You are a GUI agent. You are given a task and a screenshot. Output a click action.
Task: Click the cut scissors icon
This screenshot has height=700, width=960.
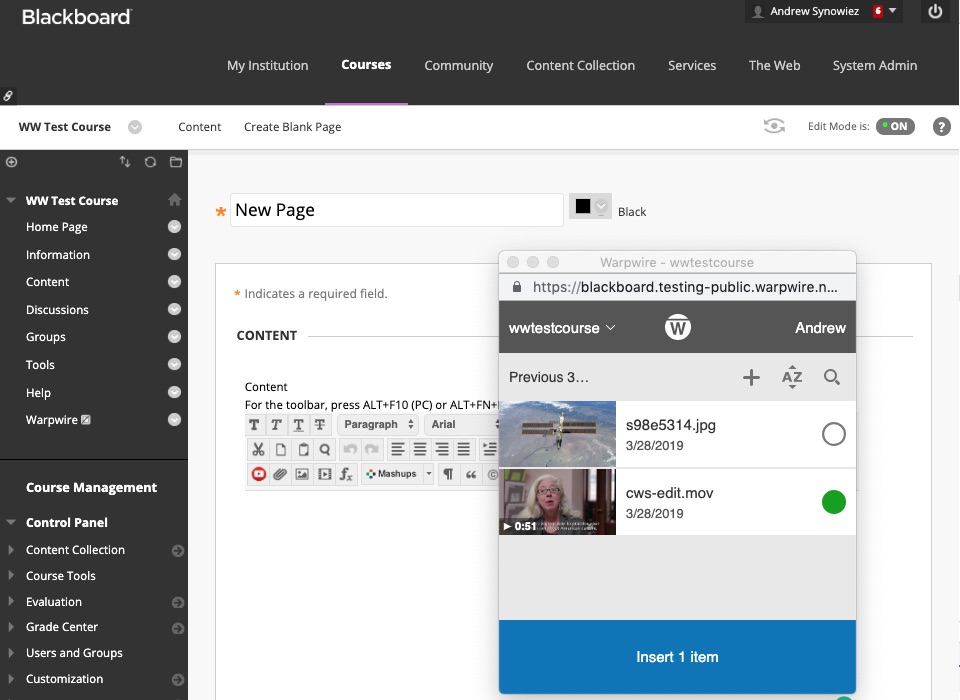(x=258, y=450)
